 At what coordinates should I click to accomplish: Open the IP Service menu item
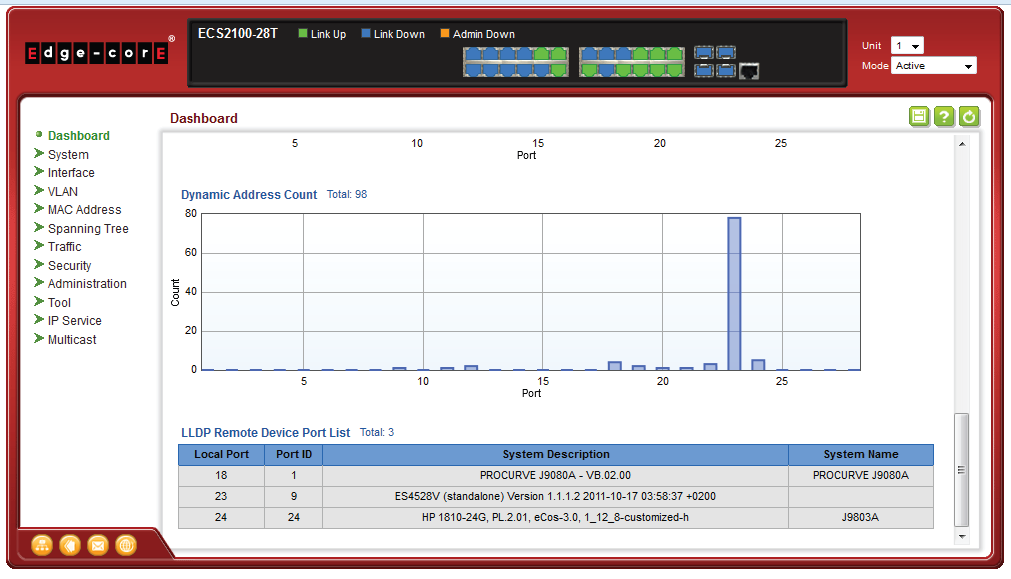(74, 320)
